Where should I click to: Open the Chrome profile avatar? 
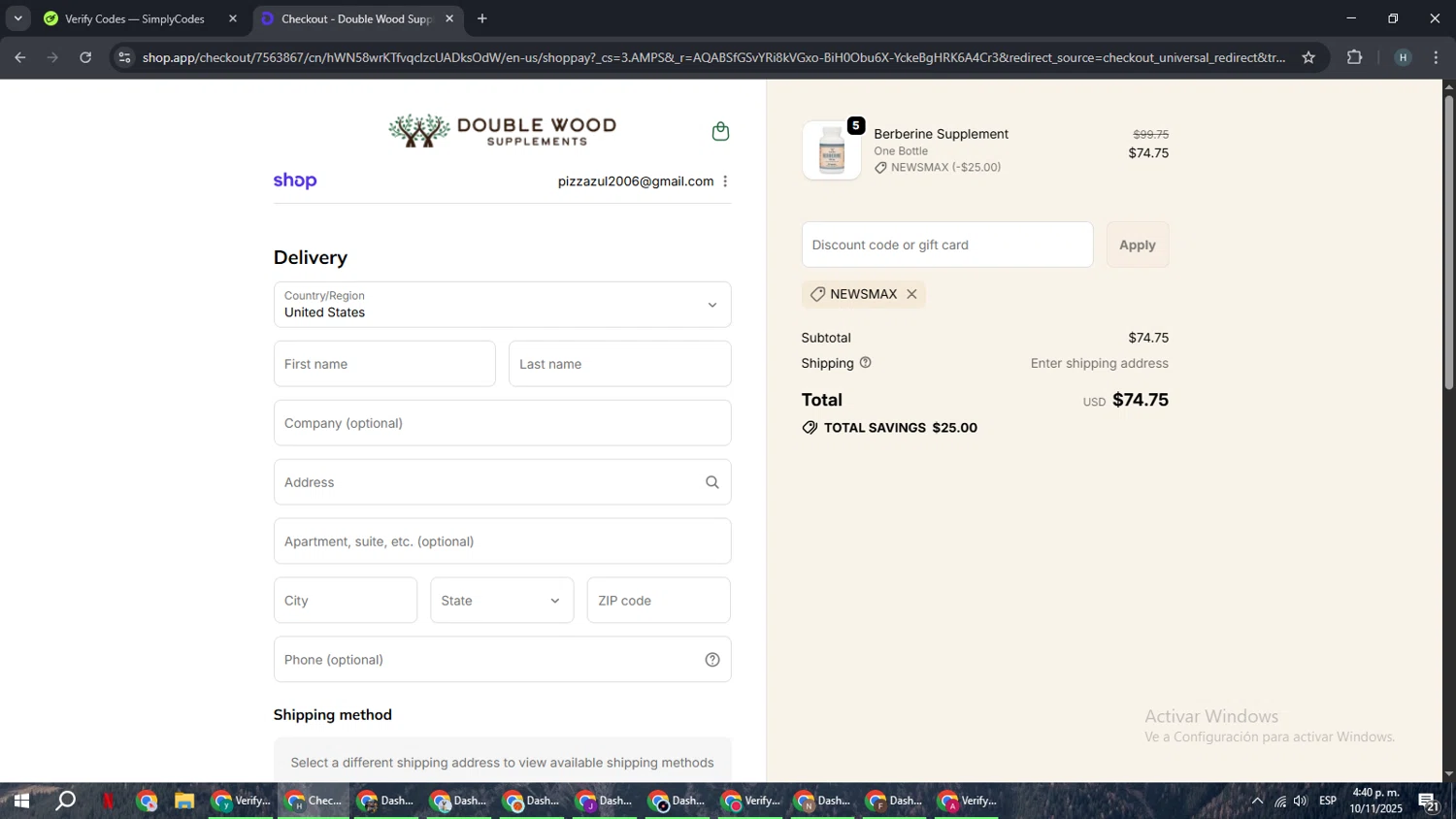[1403, 57]
